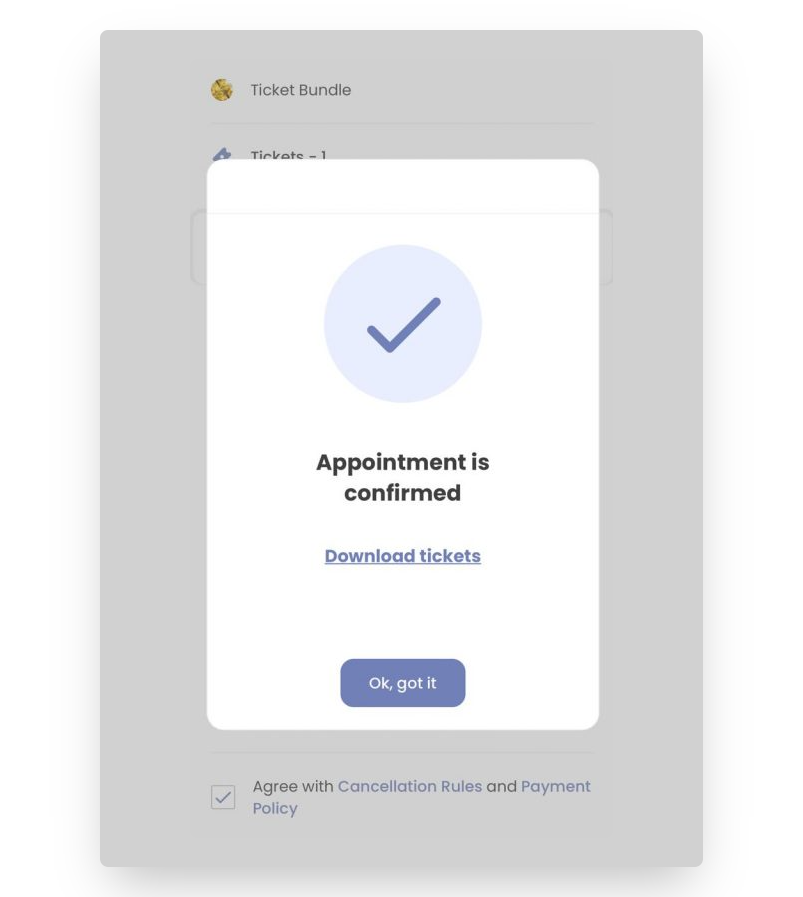Click the Ticket Bundle label text
Screen dimensions: 803x897
[301, 90]
